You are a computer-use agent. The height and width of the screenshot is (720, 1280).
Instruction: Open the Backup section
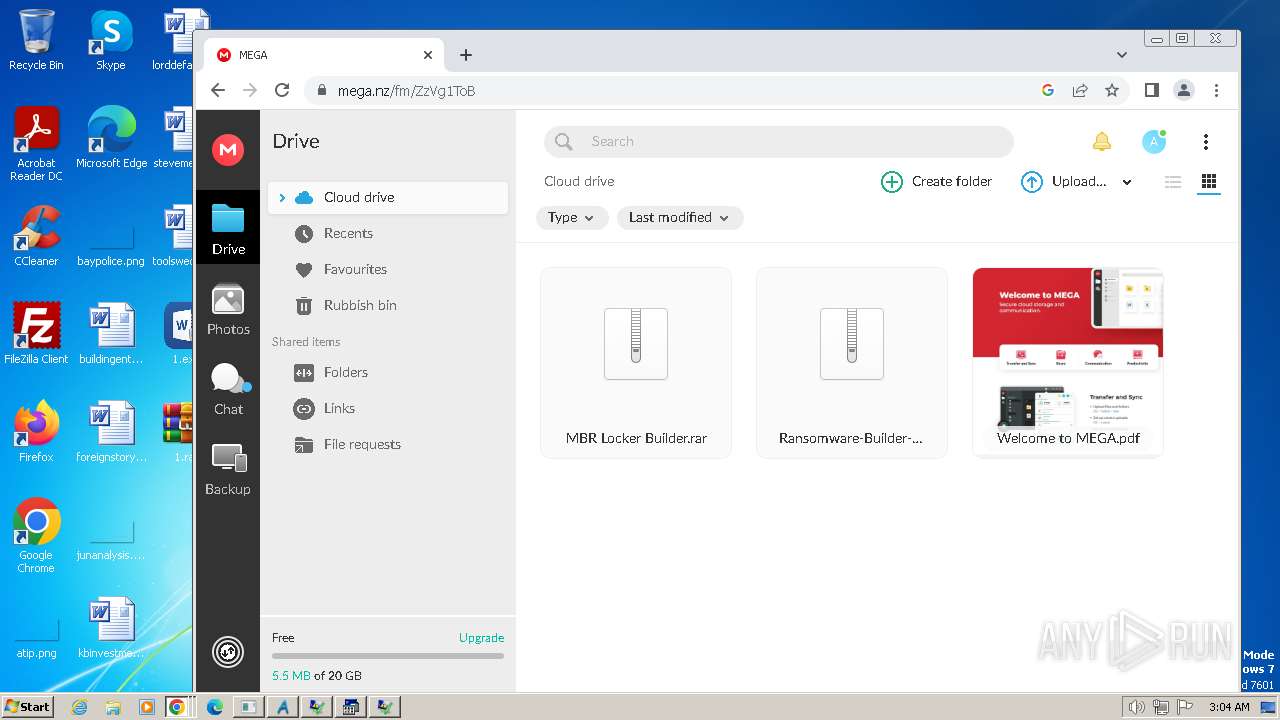coord(228,469)
